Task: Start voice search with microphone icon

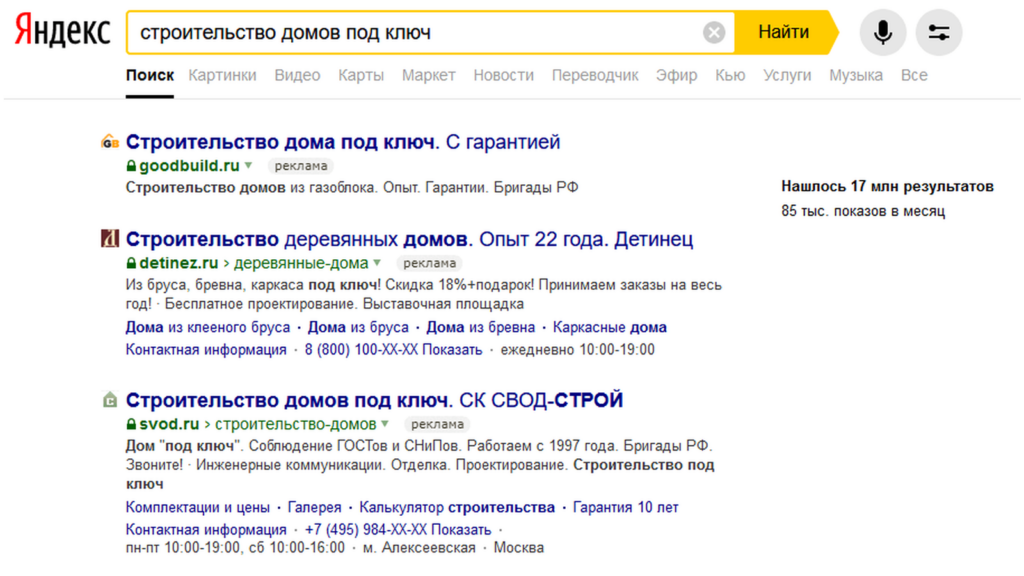Action: (x=883, y=32)
